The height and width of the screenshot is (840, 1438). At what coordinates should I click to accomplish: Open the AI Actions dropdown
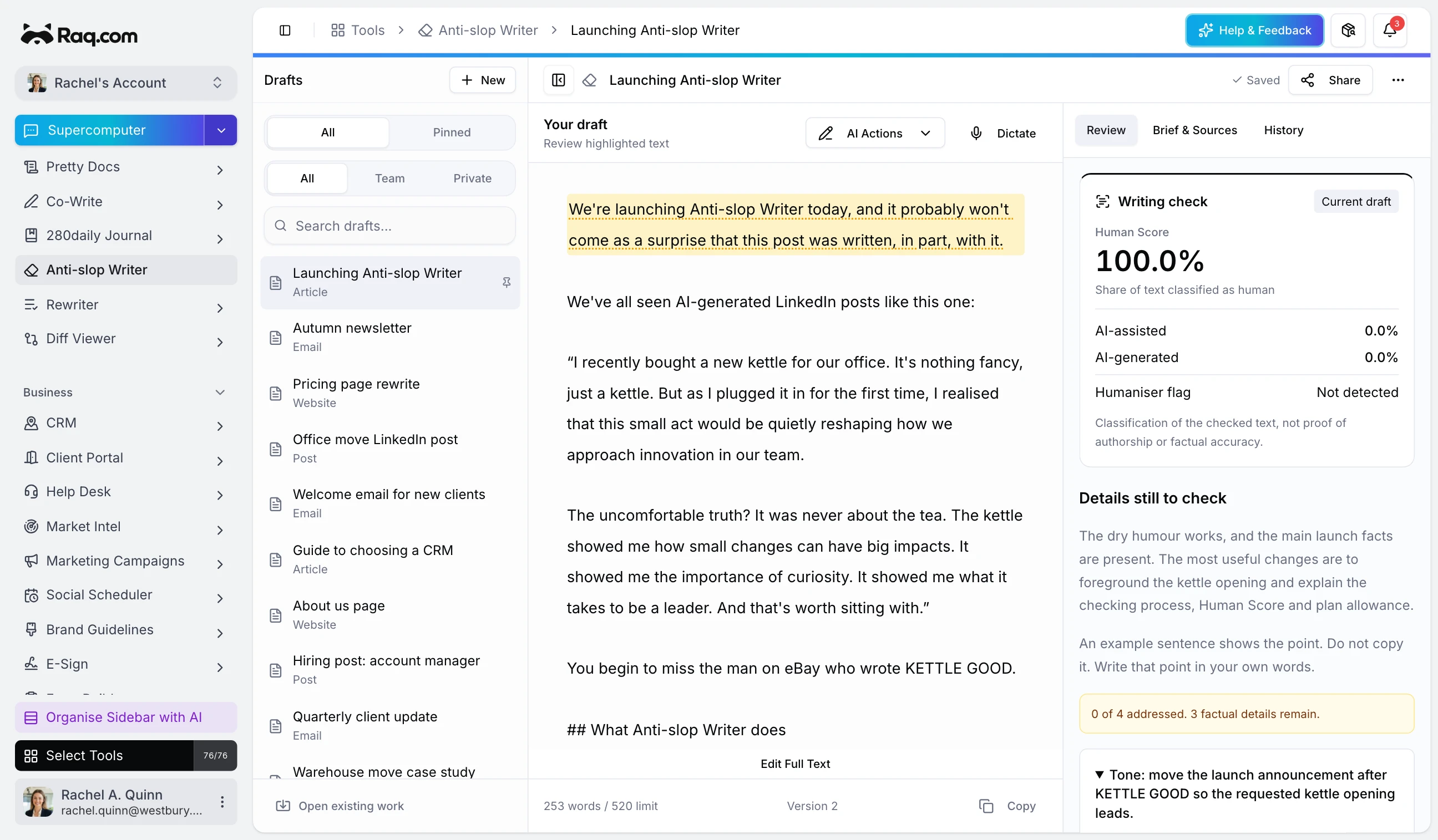point(875,133)
